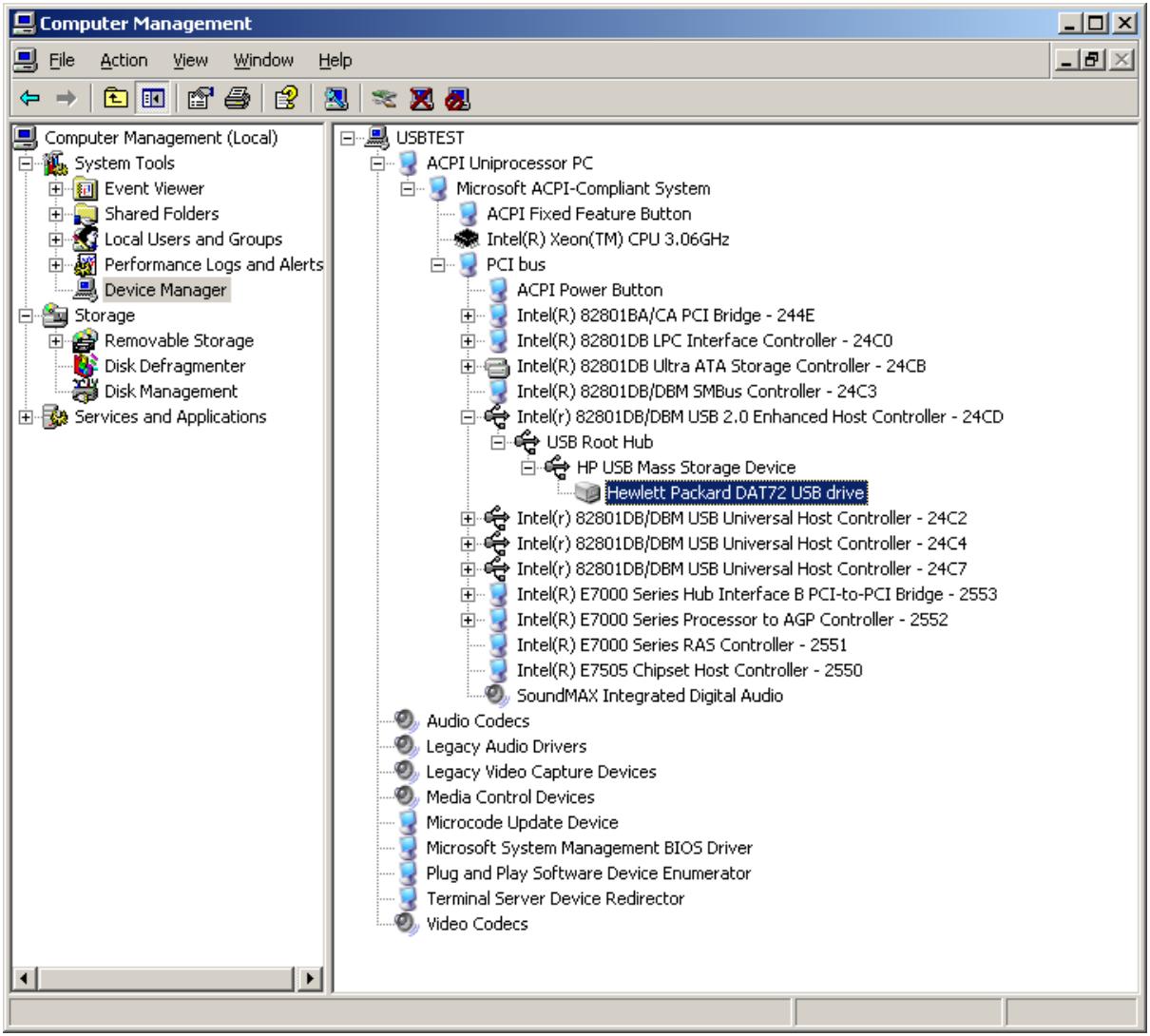Collapse the PCI bus node
Screen dimensions: 1150x1036
(x=438, y=264)
